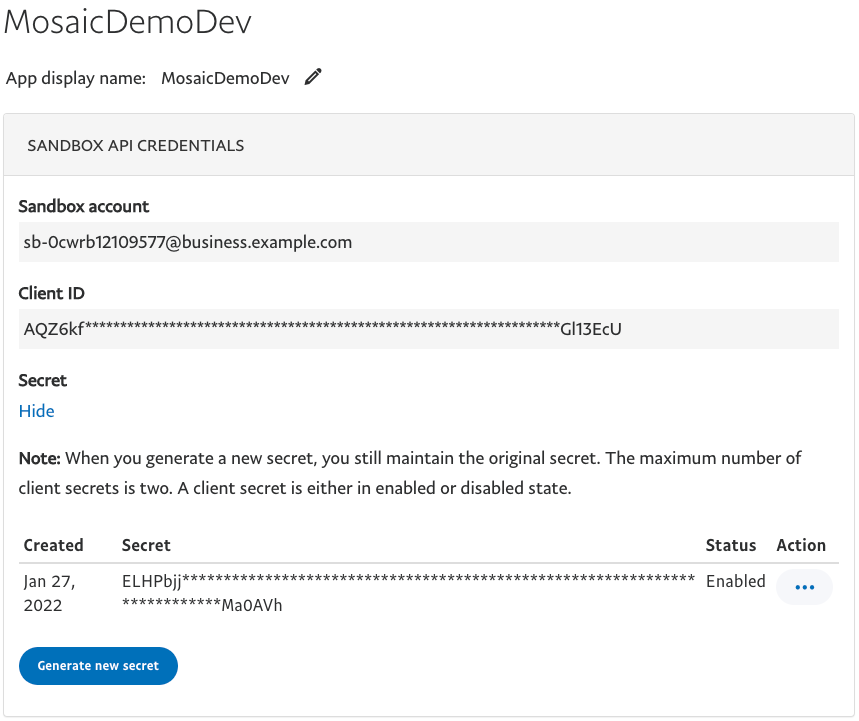Click the Note text about client secrets
This screenshot has width=859, height=721.
click(410, 474)
